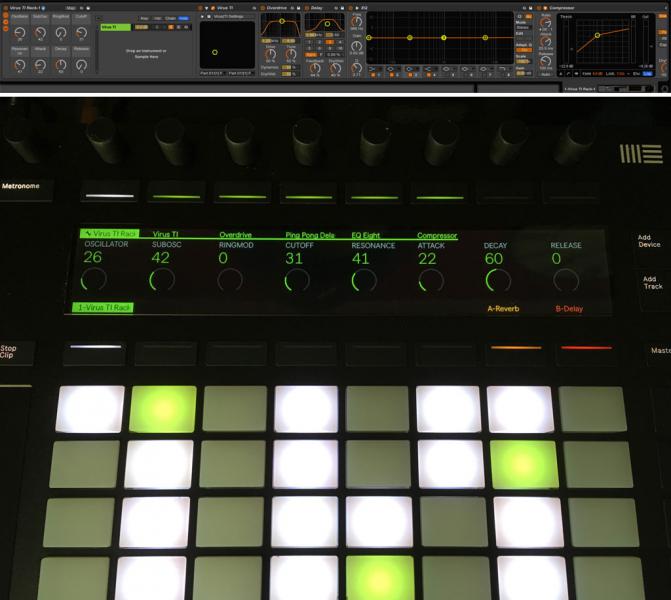Click the Overdrive Drive knob

pyautogui.click(x=270, y=54)
